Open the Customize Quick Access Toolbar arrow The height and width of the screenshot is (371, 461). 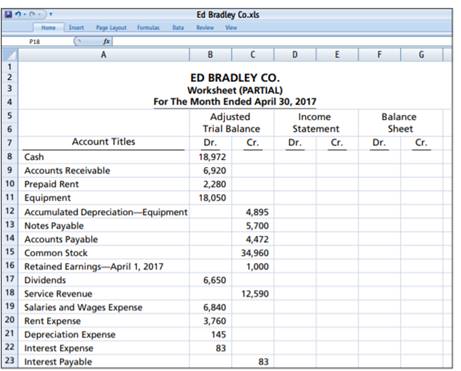[x=50, y=14]
